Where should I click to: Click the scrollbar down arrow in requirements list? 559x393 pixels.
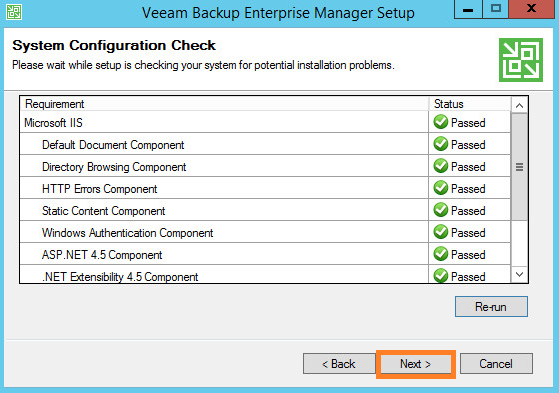coord(519,275)
